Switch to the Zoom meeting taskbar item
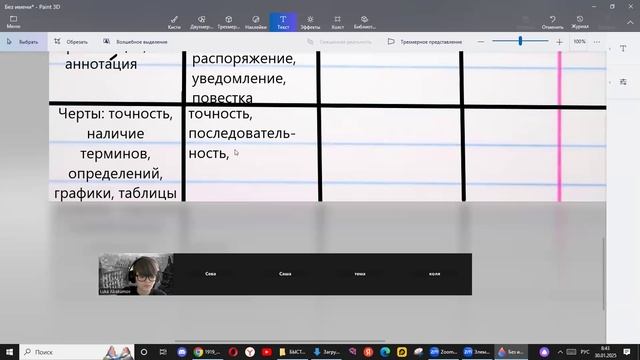Screen dimensions: 640x360 click(443, 352)
